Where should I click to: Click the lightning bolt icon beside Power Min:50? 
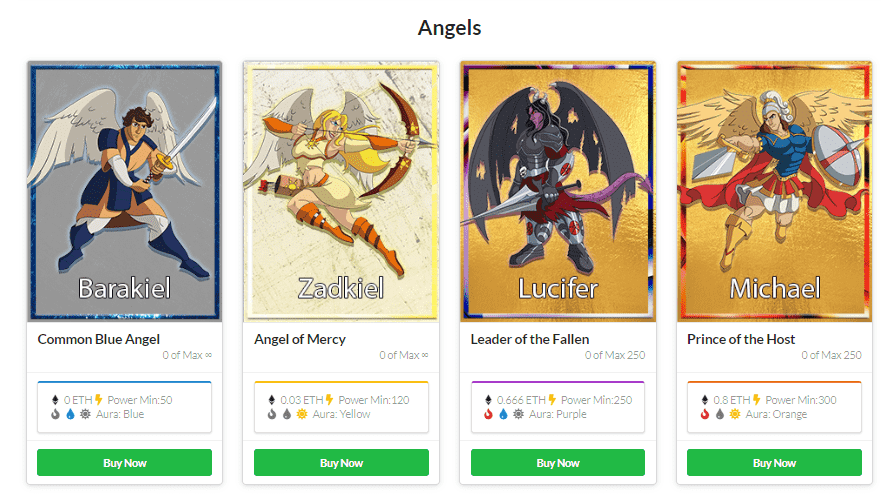click(x=99, y=400)
